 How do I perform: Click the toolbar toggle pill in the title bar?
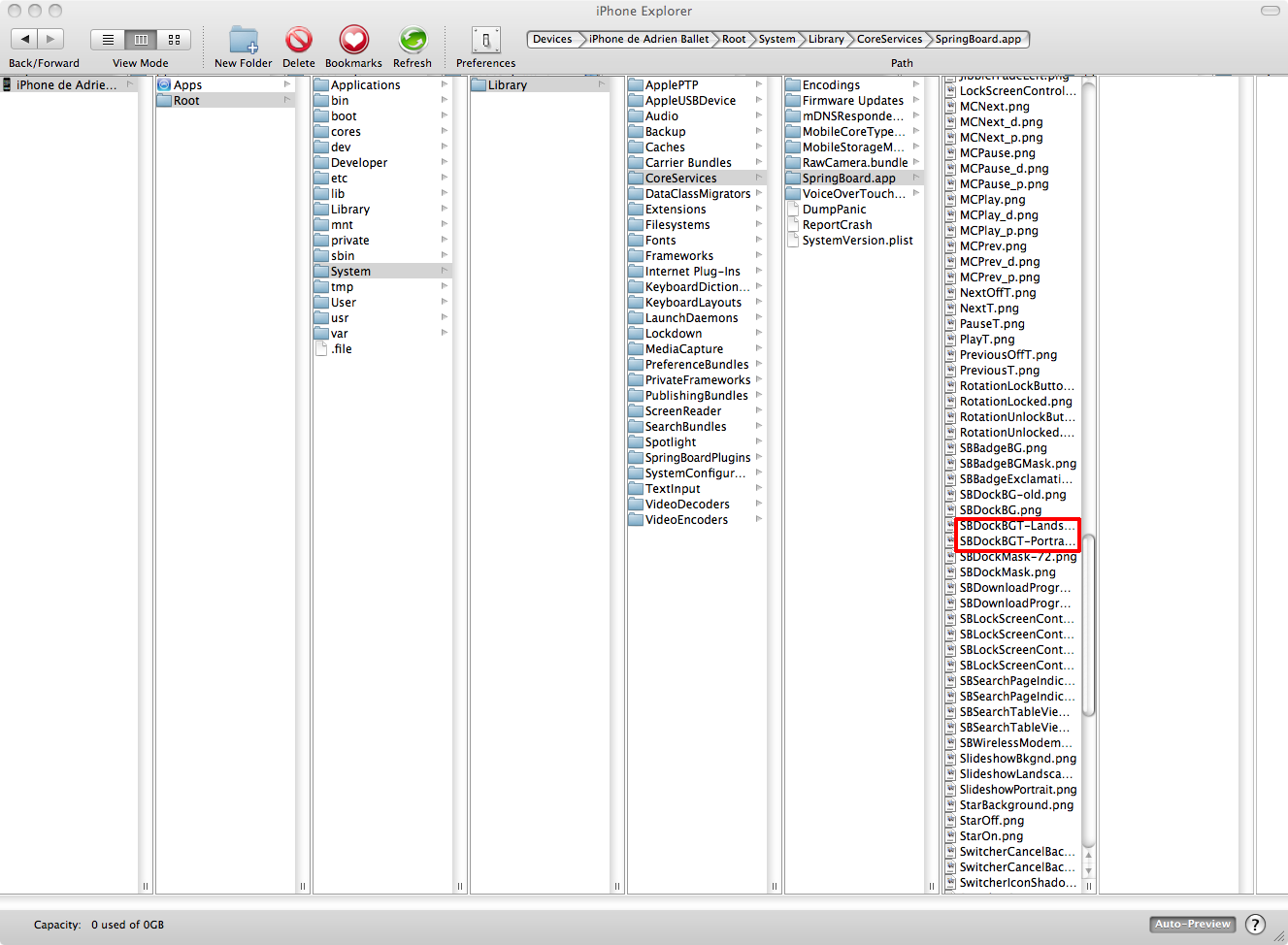(x=1270, y=11)
